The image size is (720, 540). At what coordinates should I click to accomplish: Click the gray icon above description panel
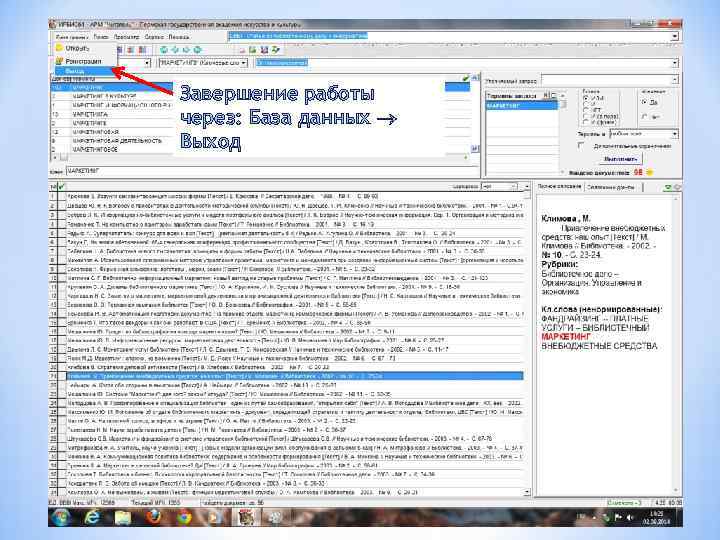[x=677, y=187]
